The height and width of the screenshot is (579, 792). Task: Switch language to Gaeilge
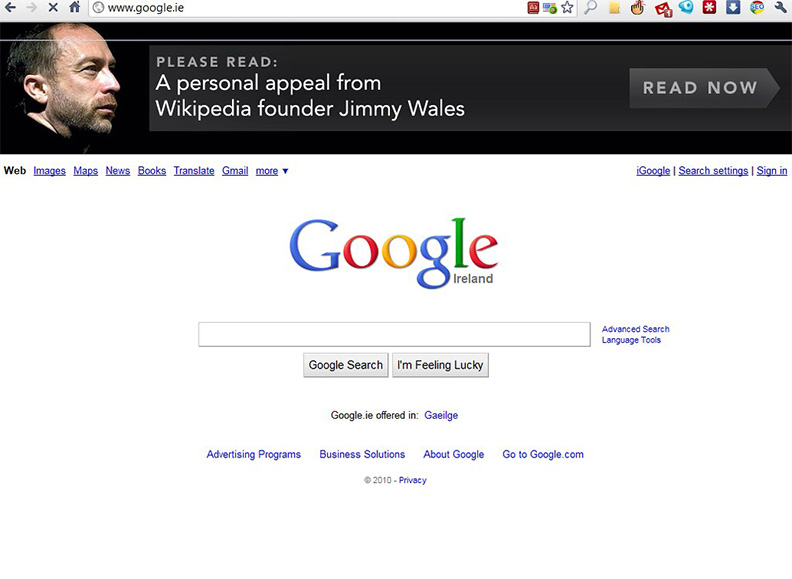[441, 415]
